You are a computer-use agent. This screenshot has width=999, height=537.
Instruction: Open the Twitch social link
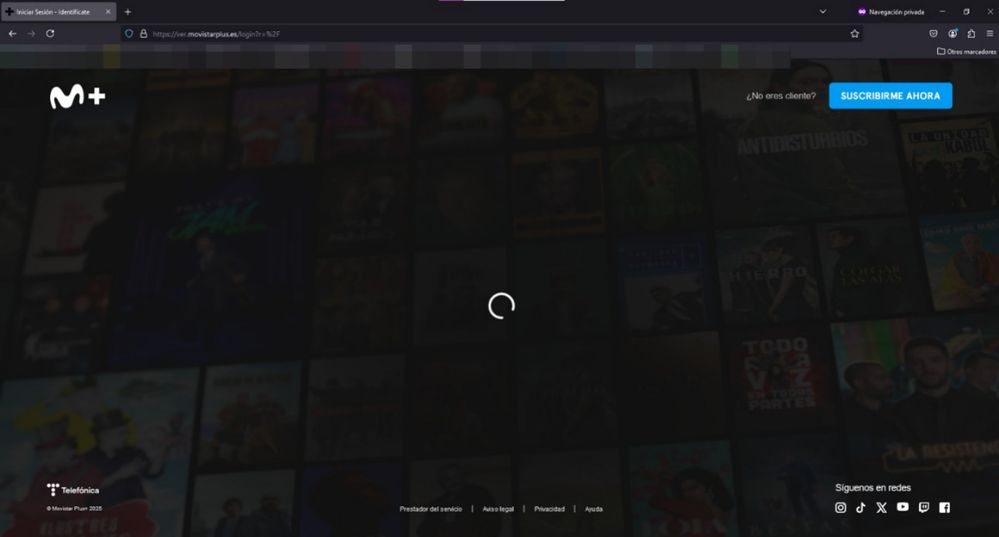(923, 508)
